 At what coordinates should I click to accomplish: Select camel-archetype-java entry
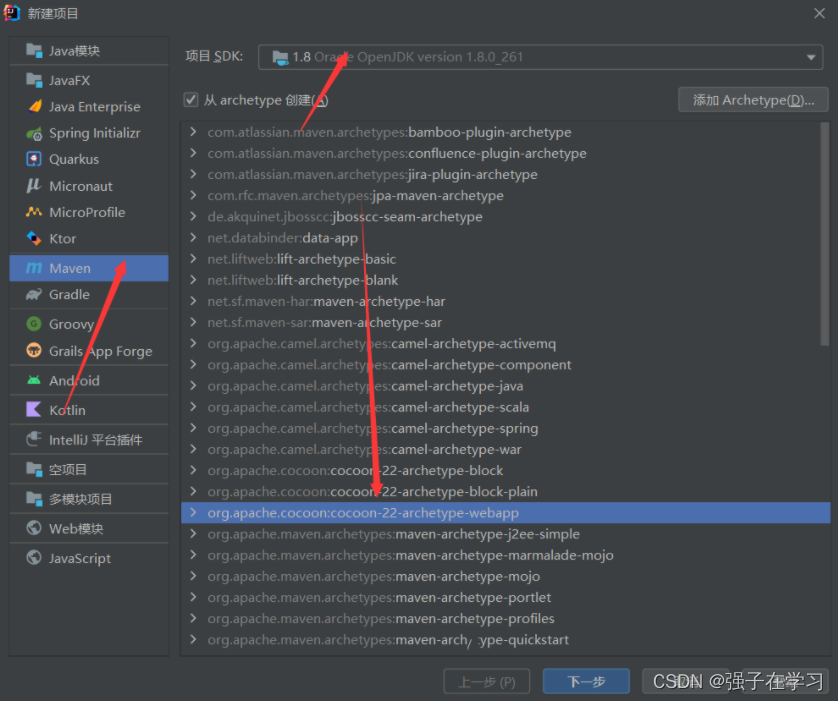(505, 386)
